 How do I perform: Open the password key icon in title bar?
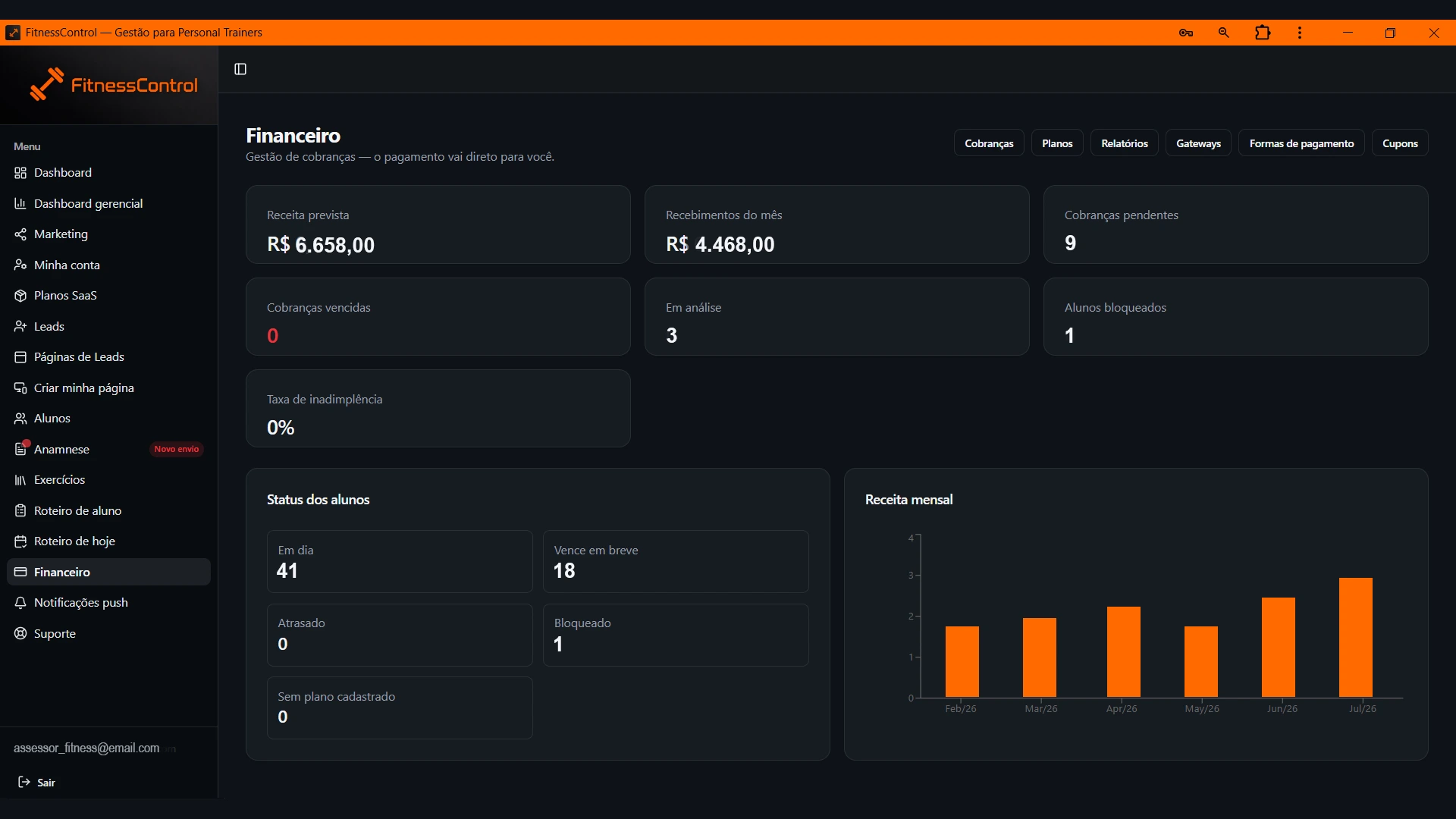coord(1186,33)
